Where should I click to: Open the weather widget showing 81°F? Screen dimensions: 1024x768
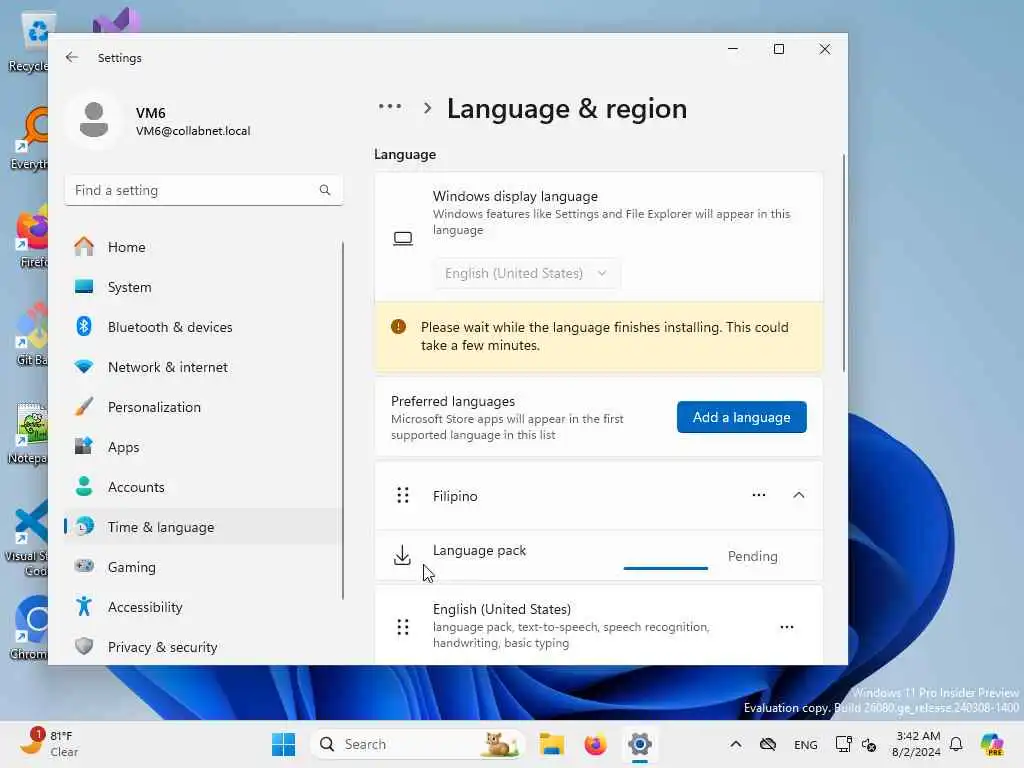click(x=48, y=744)
